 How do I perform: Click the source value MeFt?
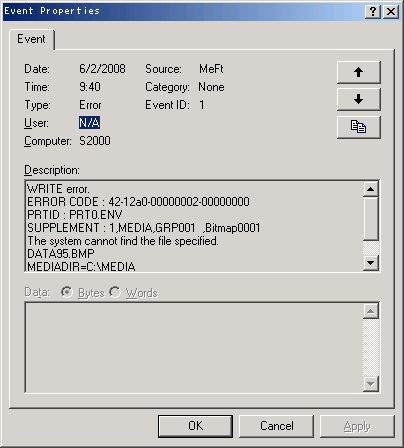coord(211,69)
